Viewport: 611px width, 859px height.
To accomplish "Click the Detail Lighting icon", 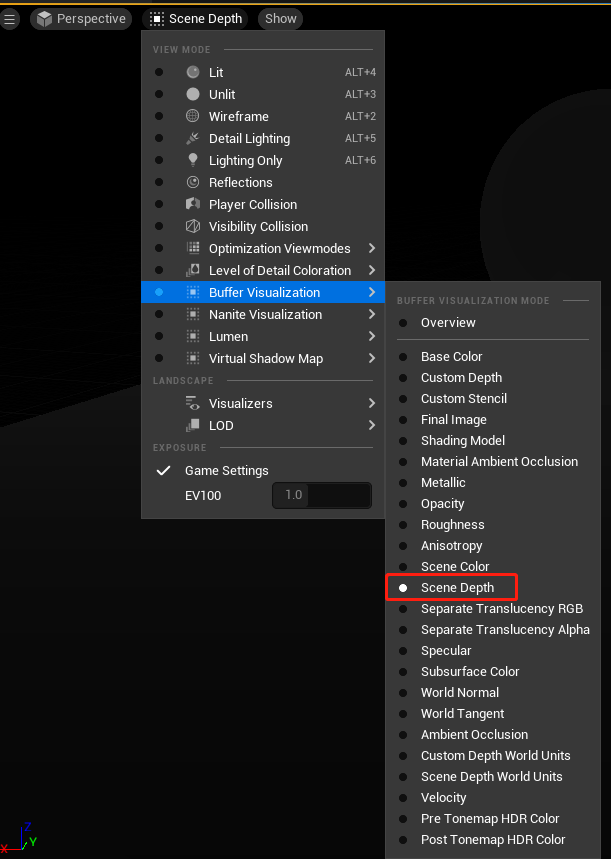I will [x=193, y=138].
